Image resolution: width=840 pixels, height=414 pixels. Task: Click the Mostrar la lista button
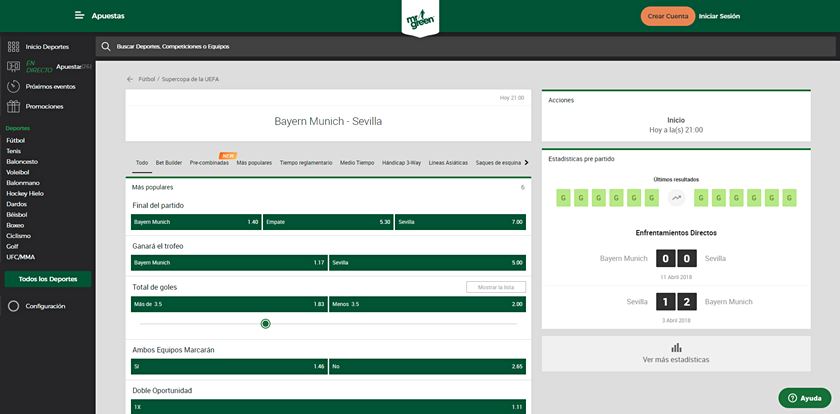coord(496,287)
